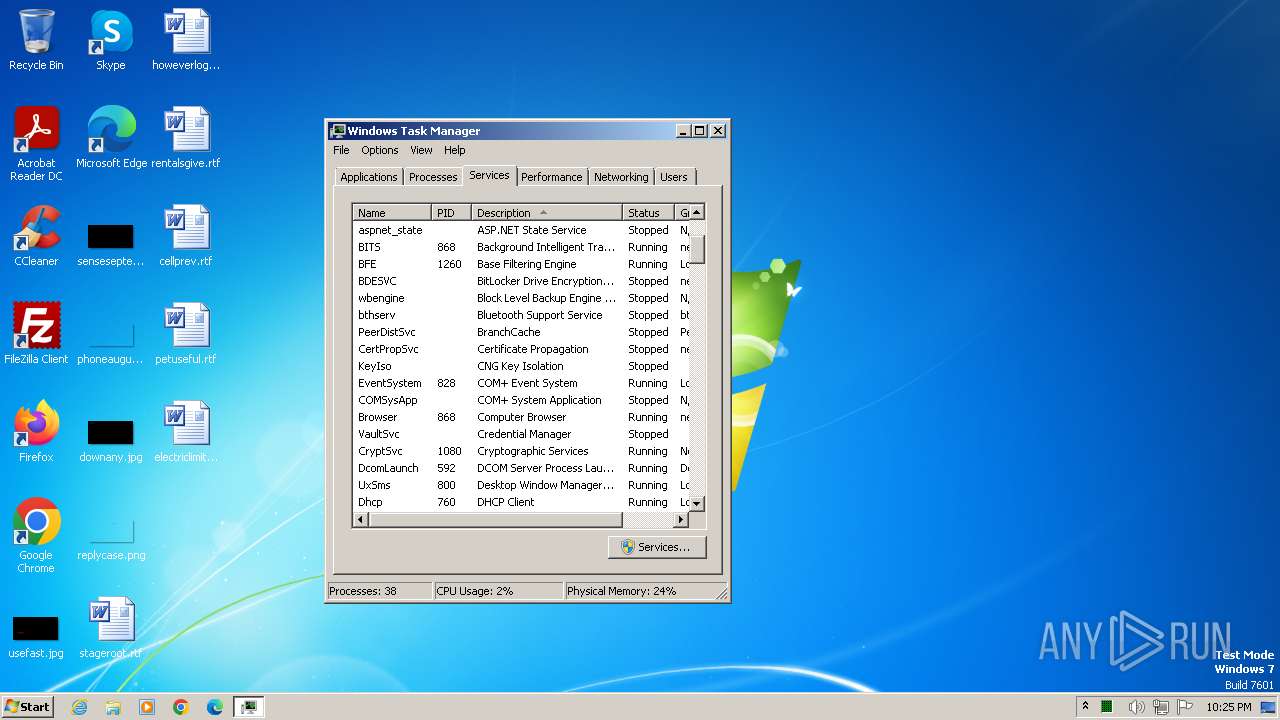1280x720 pixels.
Task: Select the COMSysApp service row
Action: 521,400
